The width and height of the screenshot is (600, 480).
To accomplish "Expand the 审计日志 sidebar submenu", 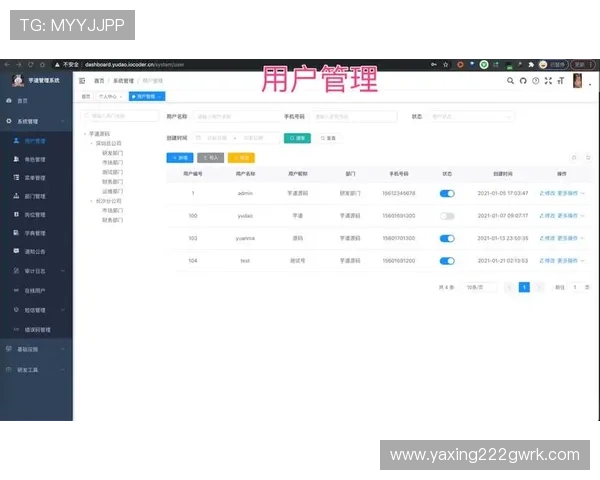I will click(x=36, y=271).
